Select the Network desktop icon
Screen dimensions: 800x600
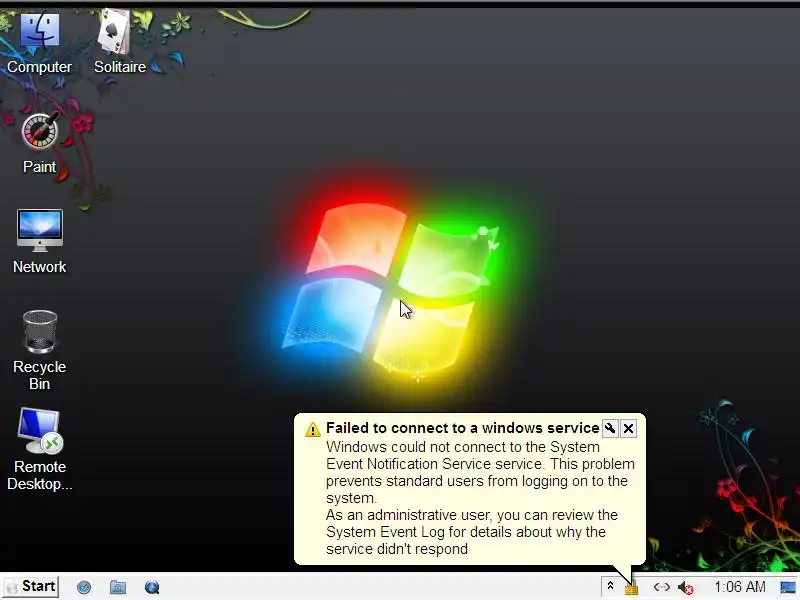coord(39,242)
